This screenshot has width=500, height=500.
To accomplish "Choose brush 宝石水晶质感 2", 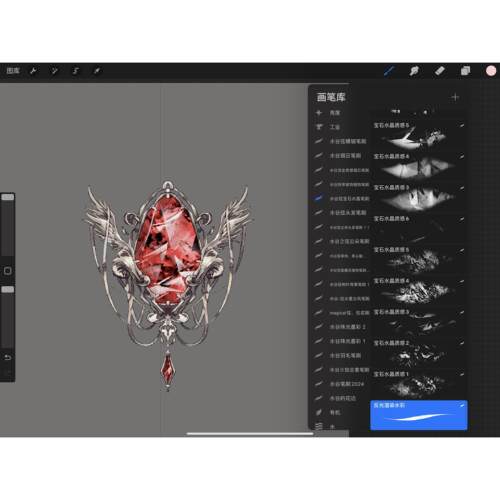I will coord(419,354).
